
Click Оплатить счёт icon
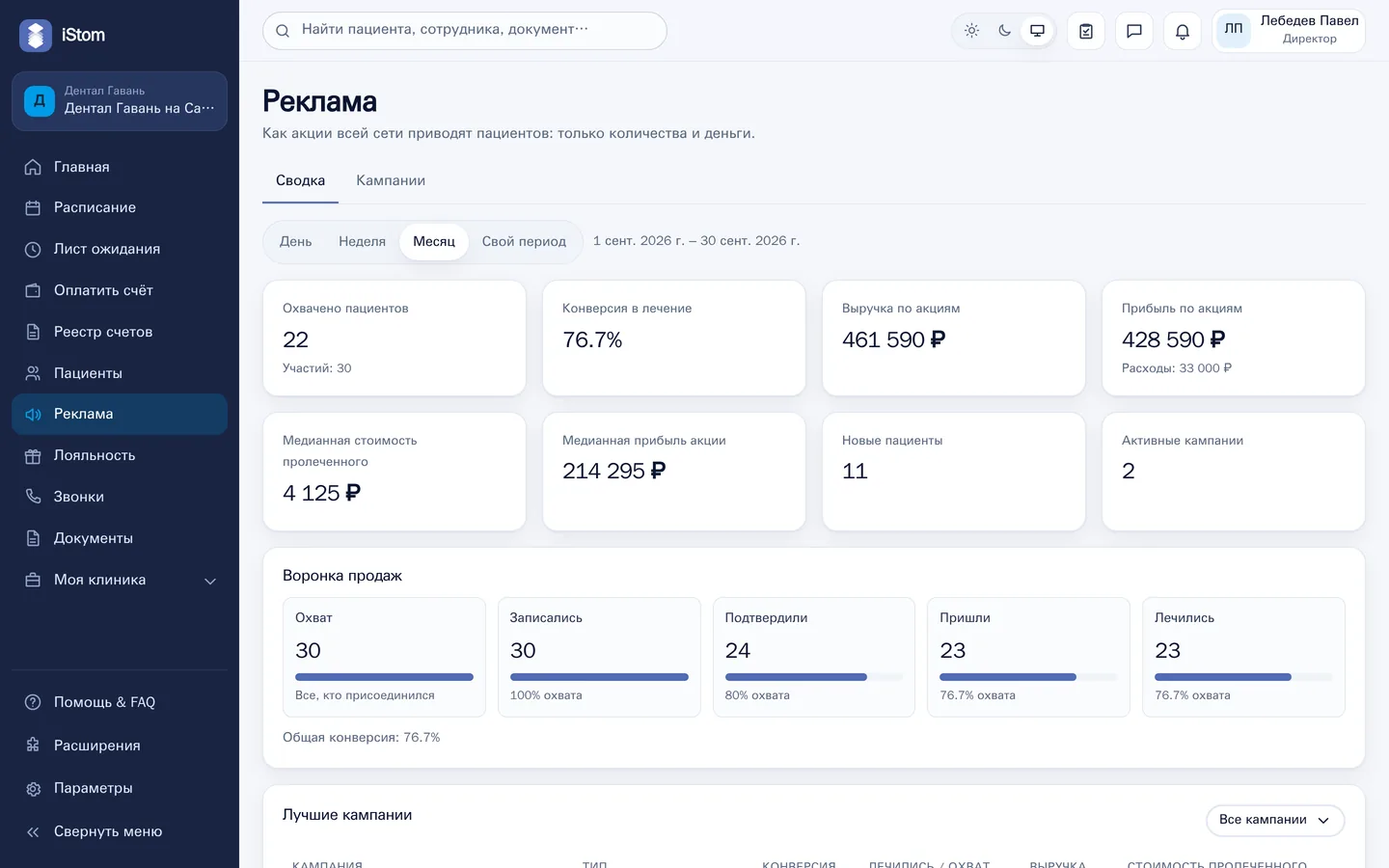[x=33, y=290]
